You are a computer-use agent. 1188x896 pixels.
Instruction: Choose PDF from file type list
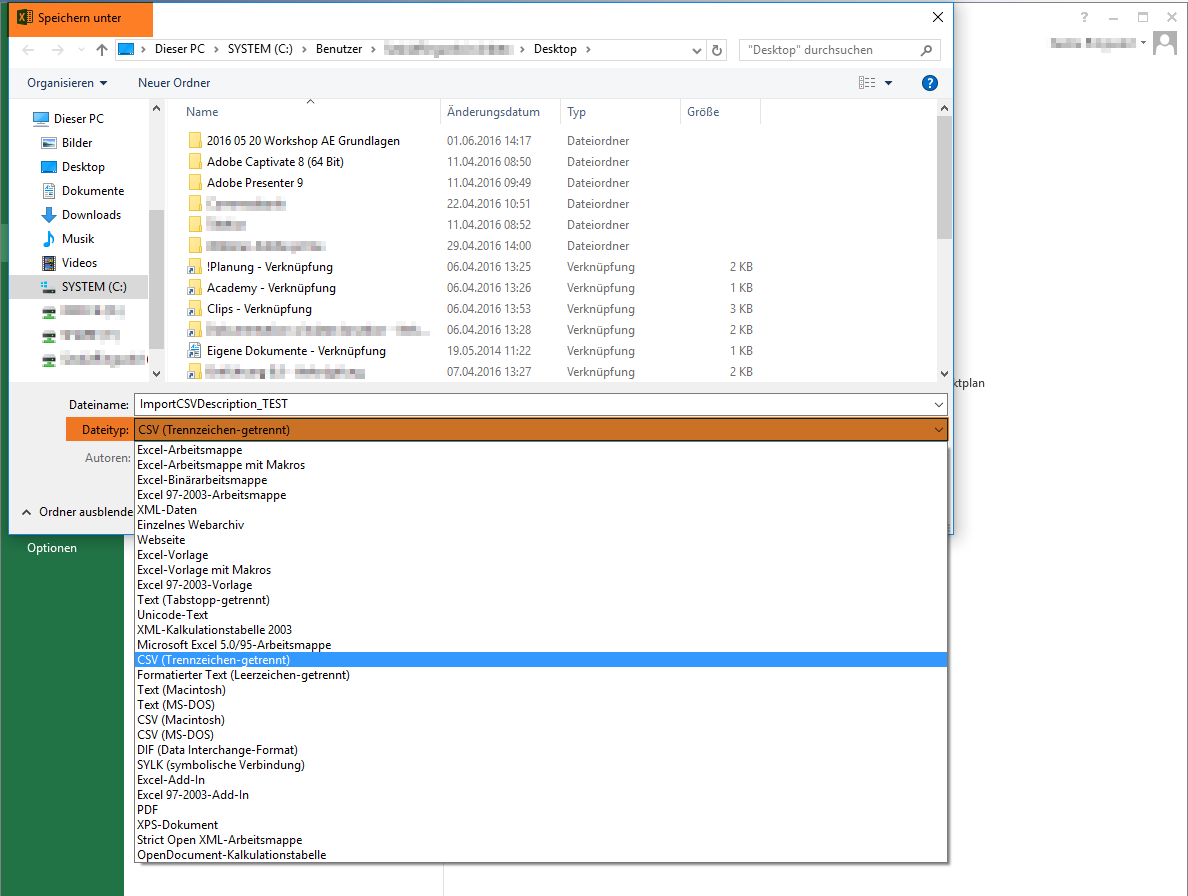tap(541, 810)
